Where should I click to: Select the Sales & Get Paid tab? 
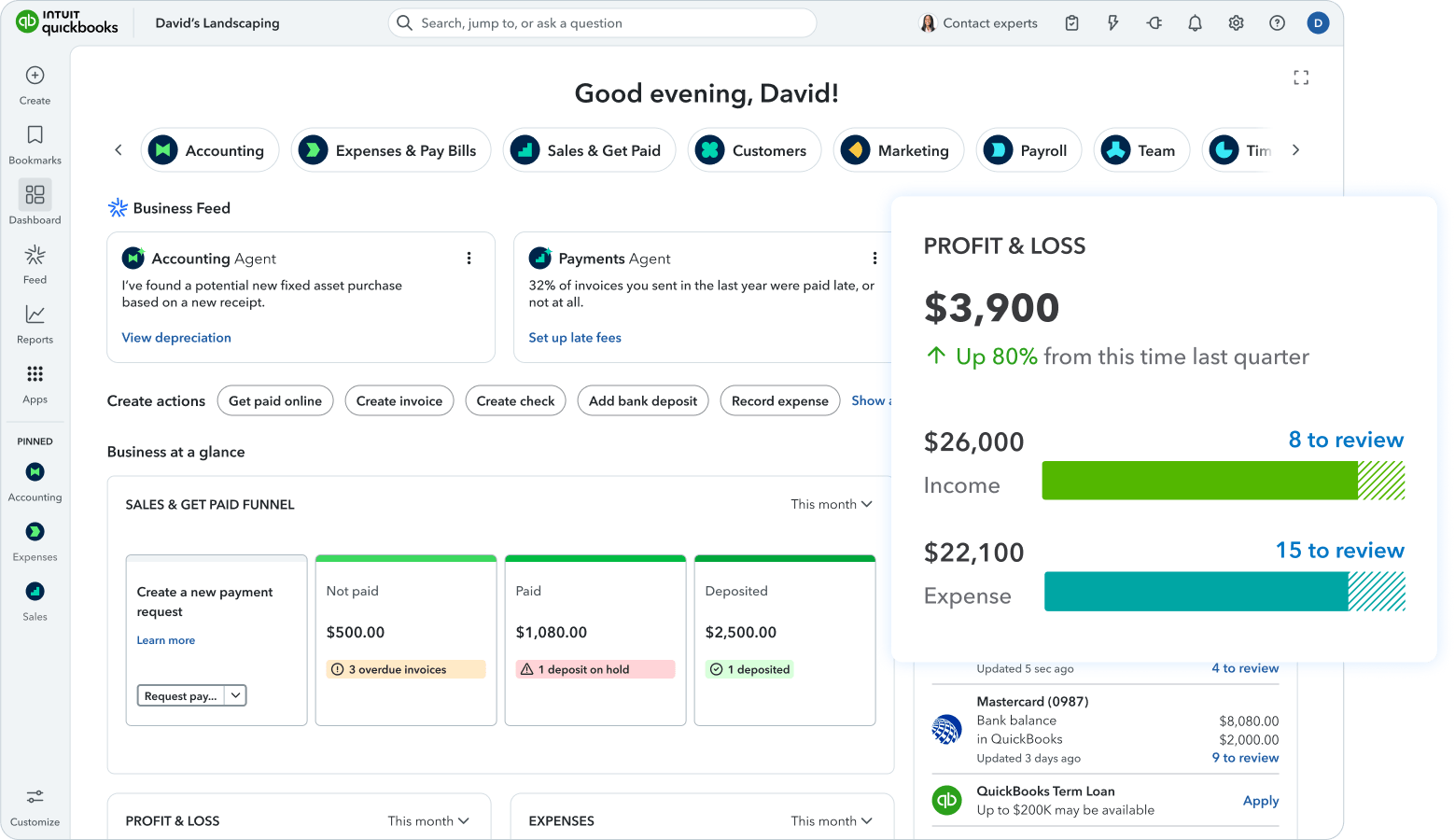(589, 150)
